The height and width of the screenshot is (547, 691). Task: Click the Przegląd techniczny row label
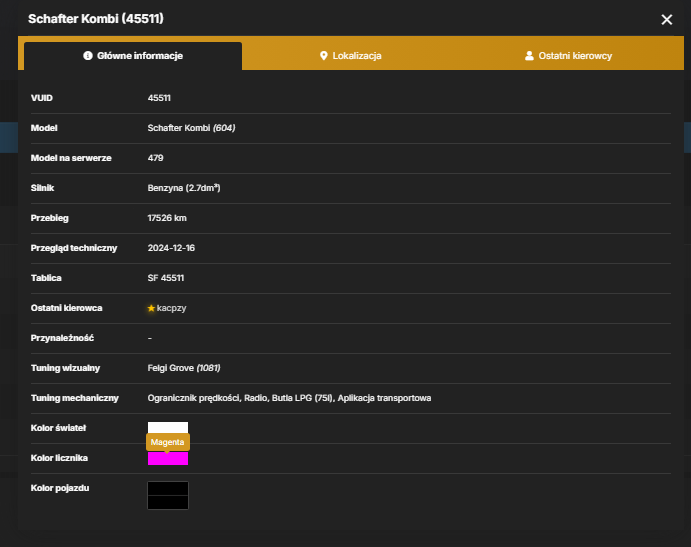(x=74, y=248)
